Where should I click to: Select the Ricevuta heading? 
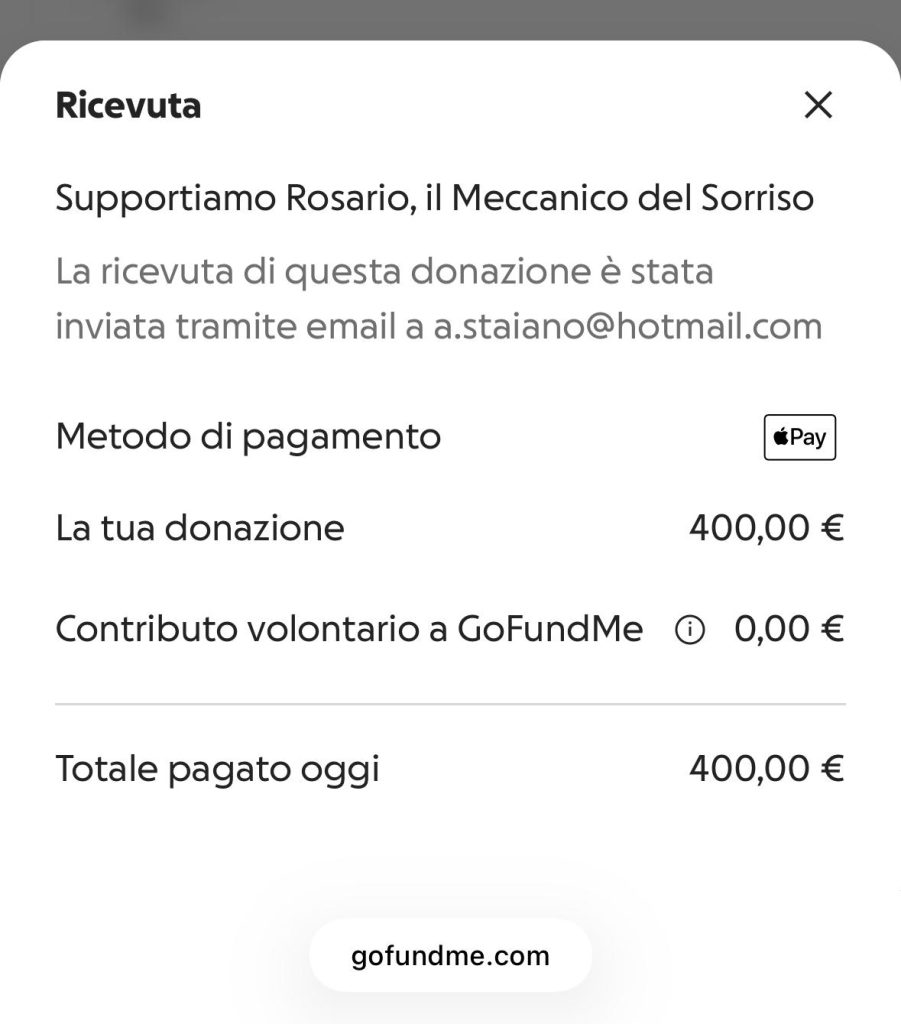click(x=128, y=105)
